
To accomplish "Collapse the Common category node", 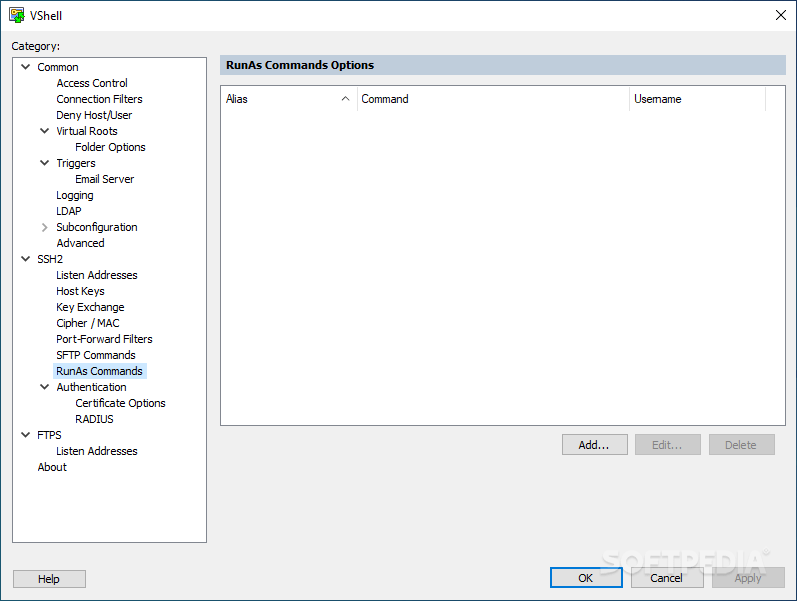I will [25, 67].
